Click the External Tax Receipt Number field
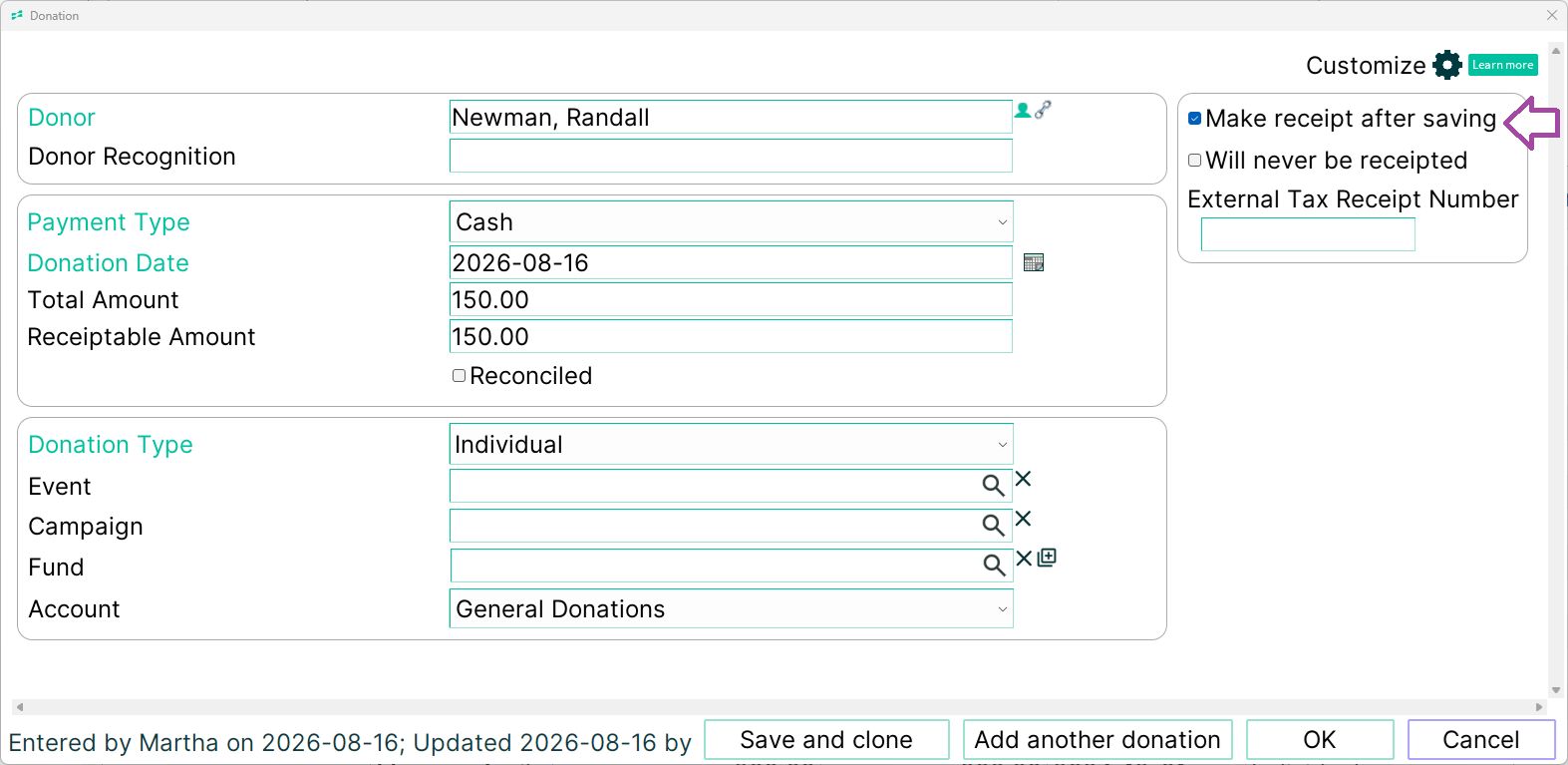Viewport: 1568px width, 765px height. point(1308,234)
